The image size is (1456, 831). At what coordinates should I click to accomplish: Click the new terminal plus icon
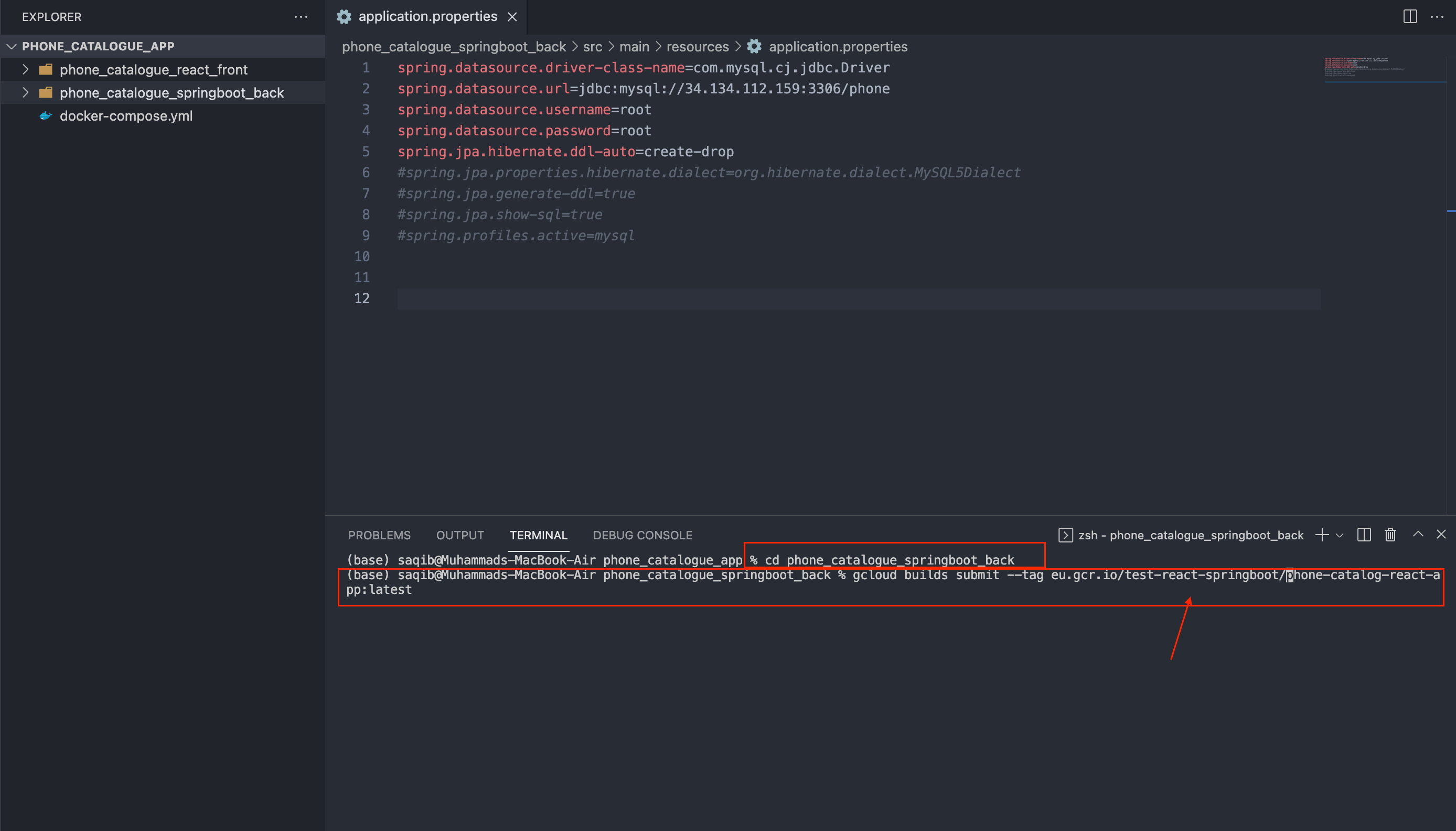point(1321,535)
